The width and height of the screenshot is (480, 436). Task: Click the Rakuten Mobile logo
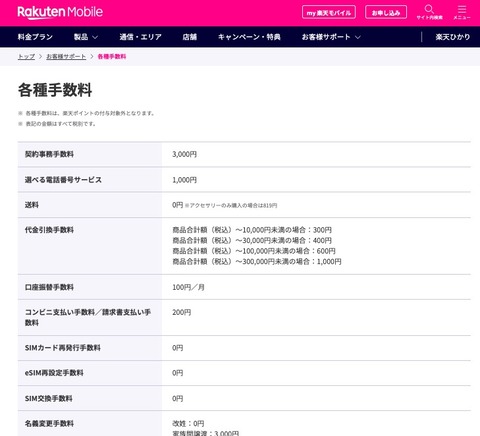click(x=60, y=12)
